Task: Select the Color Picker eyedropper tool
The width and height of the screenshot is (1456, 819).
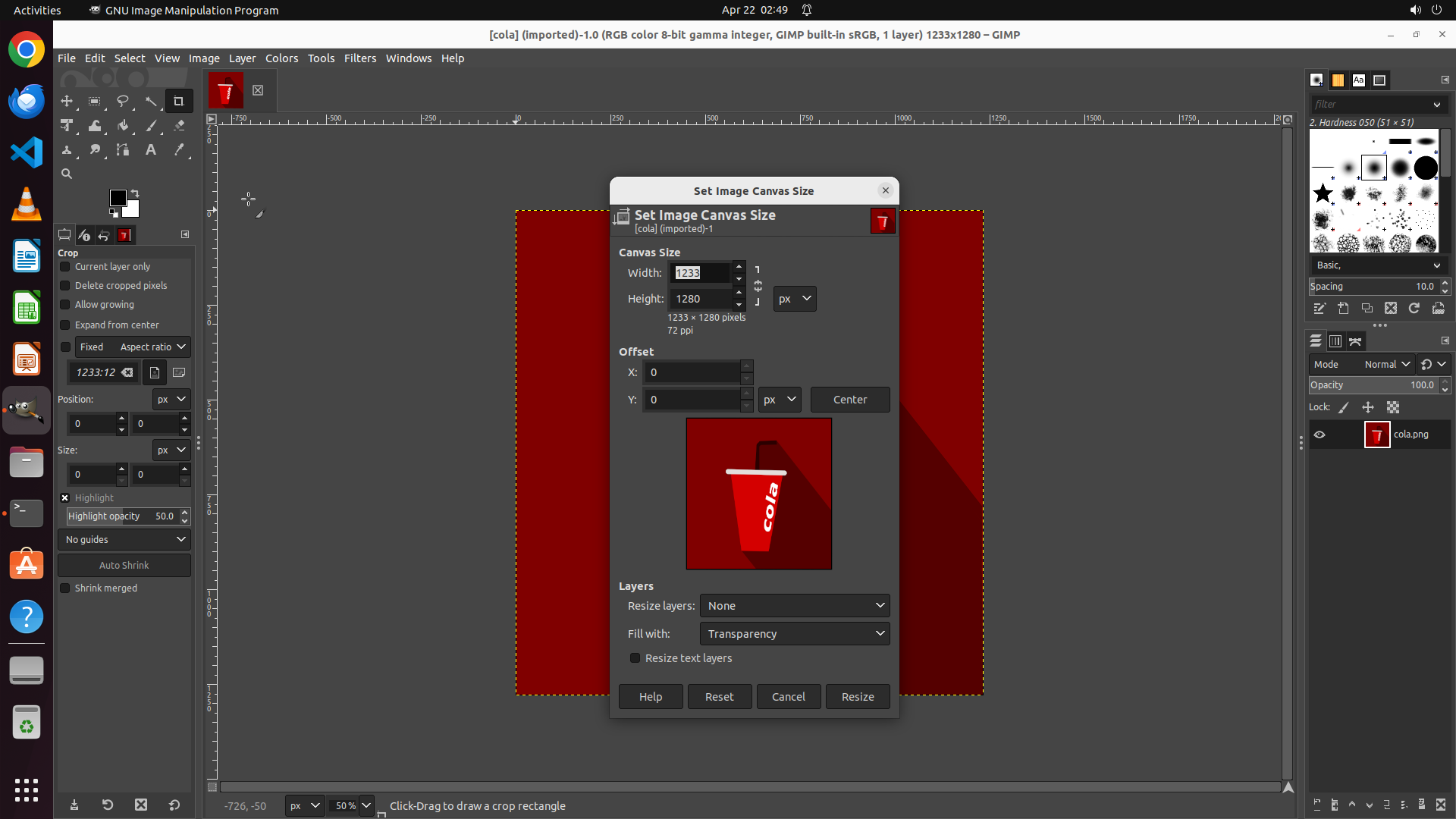Action: (179, 150)
